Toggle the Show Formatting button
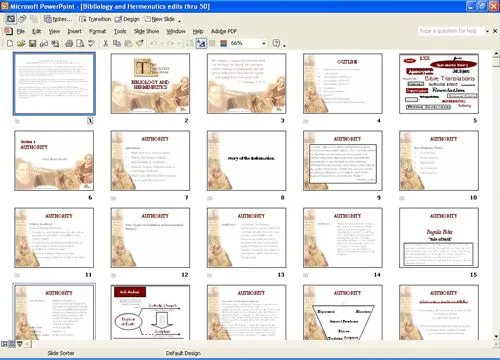Image resolution: width=500 pixels, height=360 pixels. click(x=201, y=43)
